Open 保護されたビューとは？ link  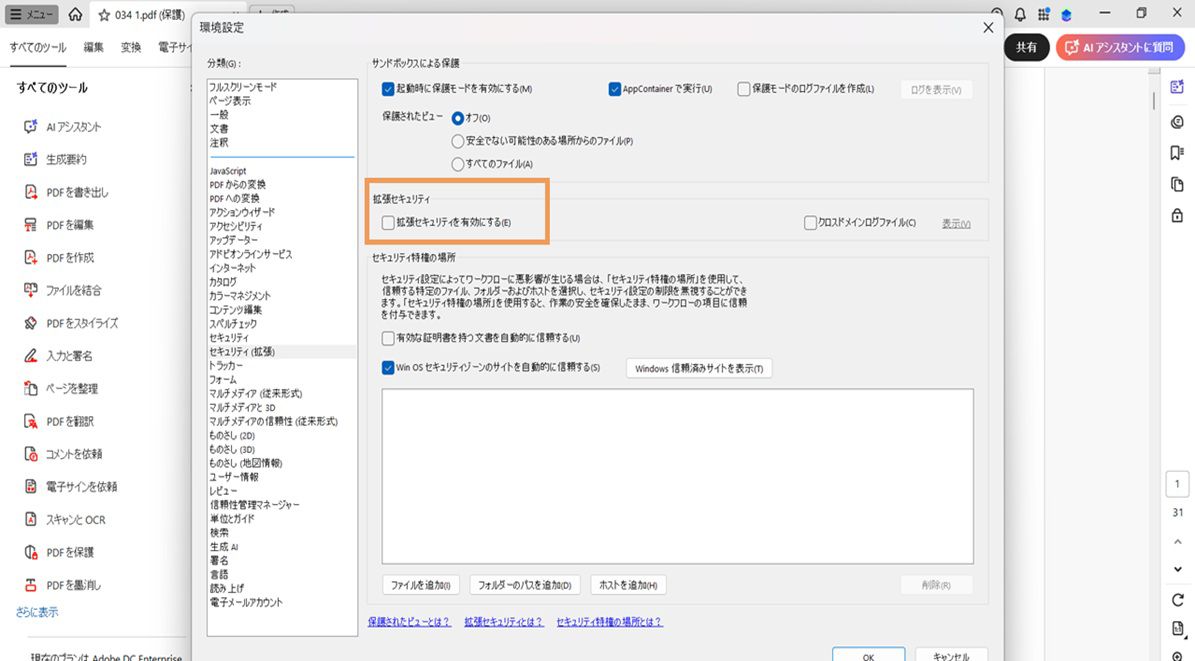coord(409,622)
